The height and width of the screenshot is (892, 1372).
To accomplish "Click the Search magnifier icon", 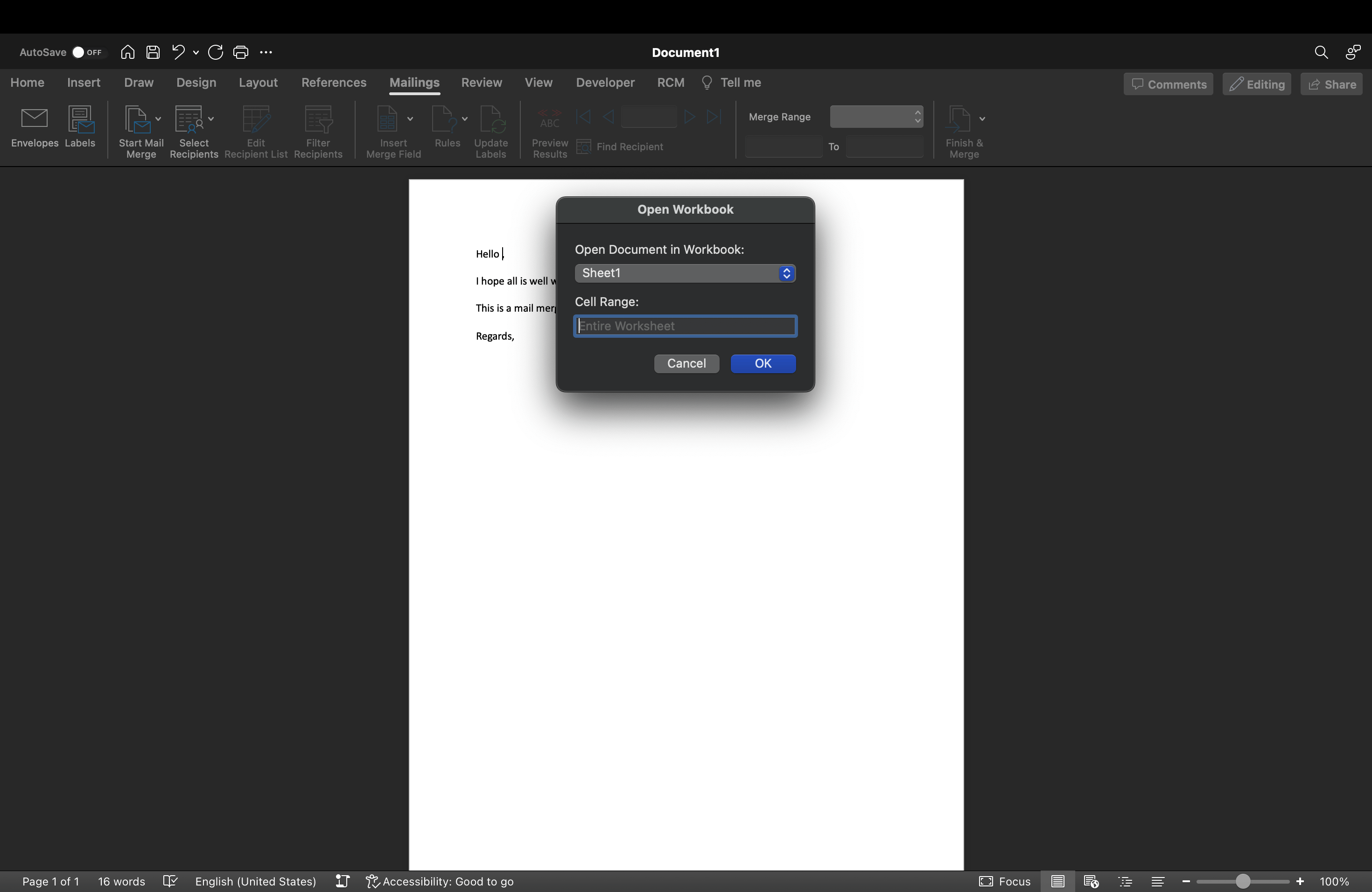I will (x=1321, y=52).
